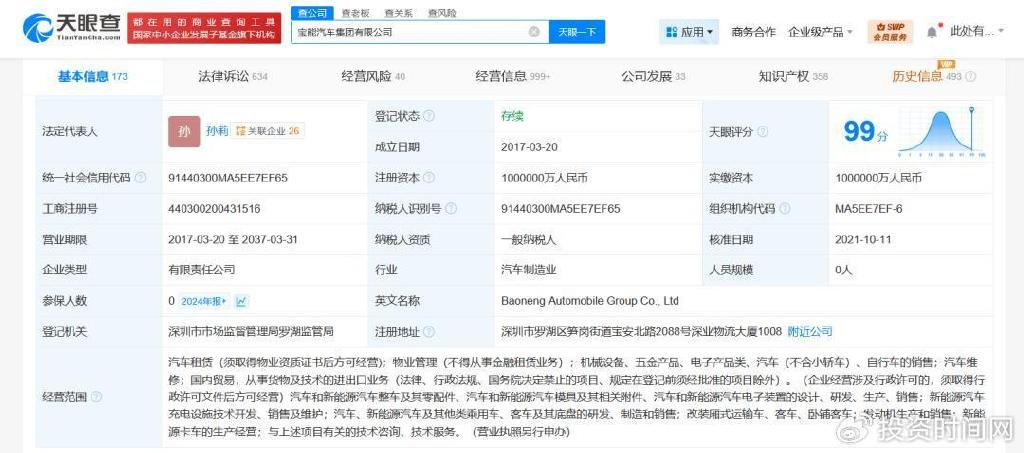
Task: Select 组织机构代码 value MA5EE7EF-6
Action: coord(869,209)
